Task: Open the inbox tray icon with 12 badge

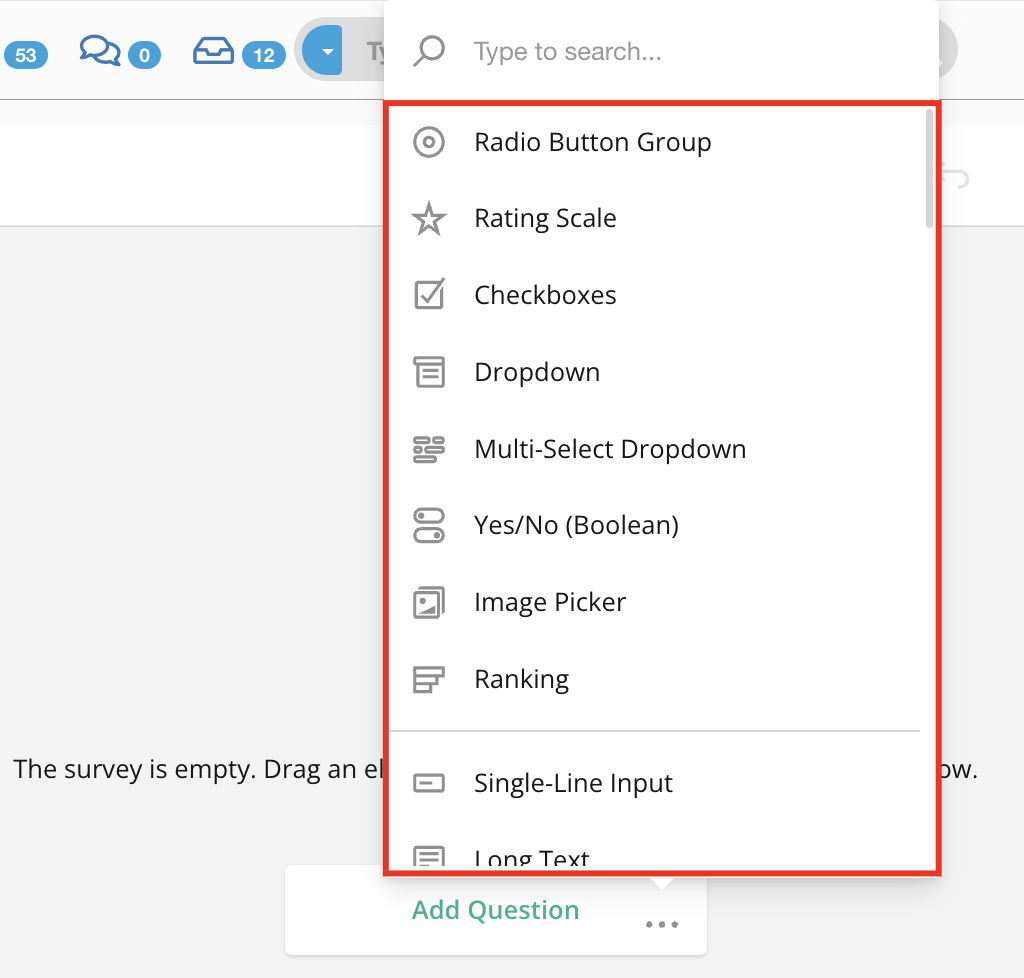Action: coord(213,51)
